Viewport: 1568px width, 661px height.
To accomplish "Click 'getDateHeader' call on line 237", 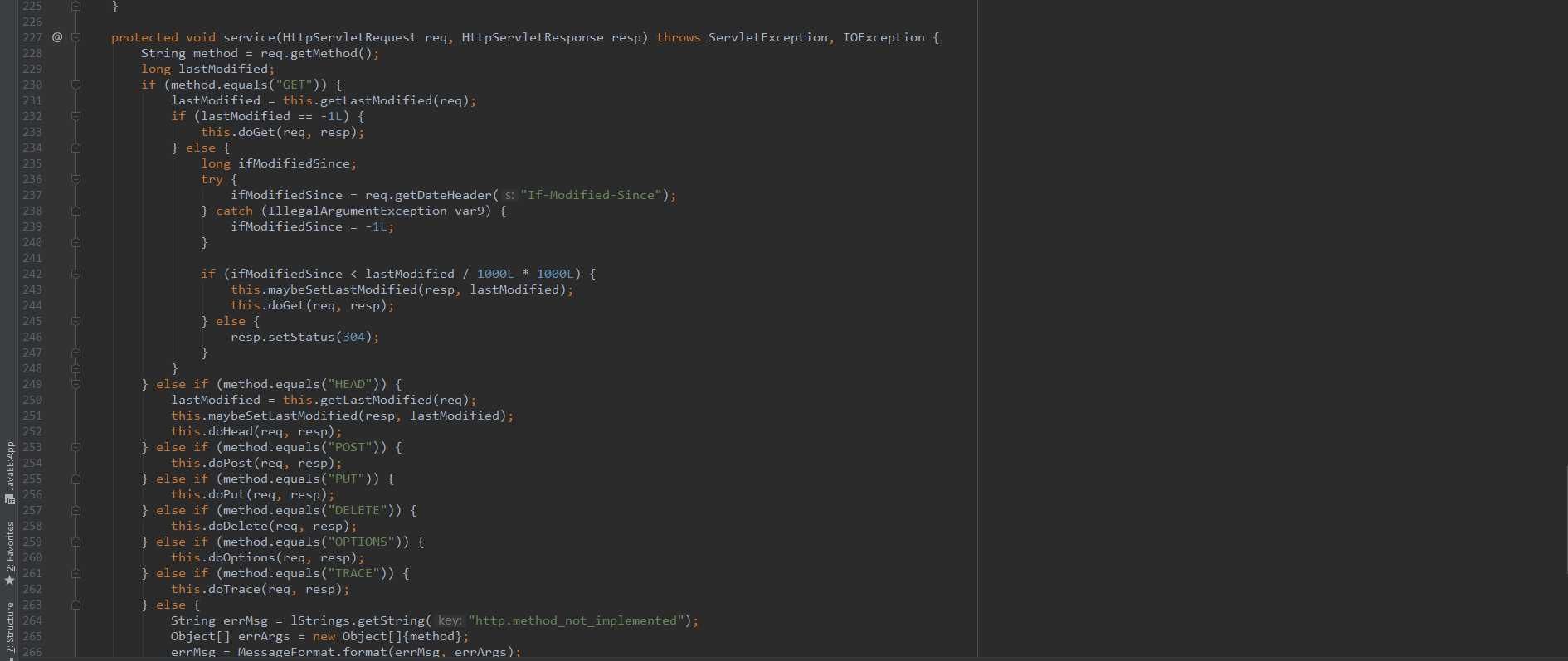I will pyautogui.click(x=443, y=195).
